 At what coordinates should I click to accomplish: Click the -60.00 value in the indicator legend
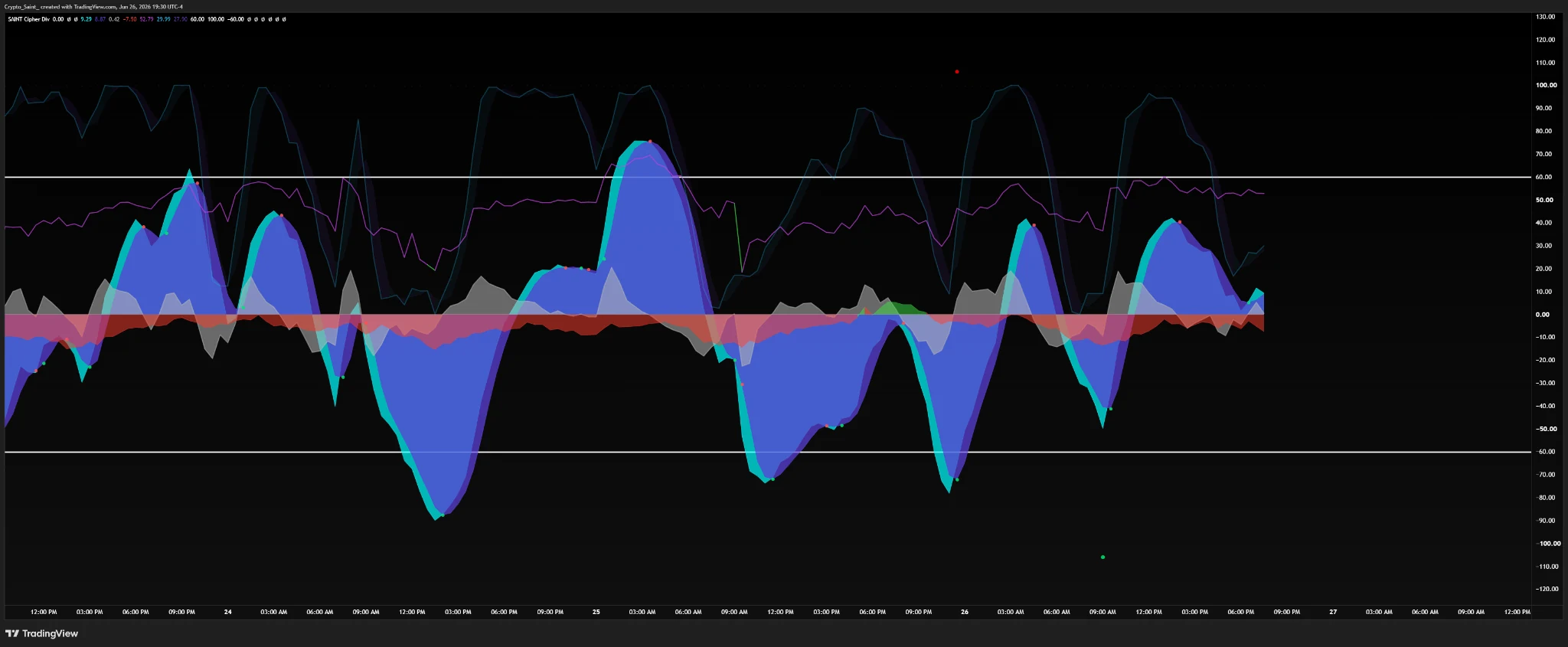click(236, 19)
